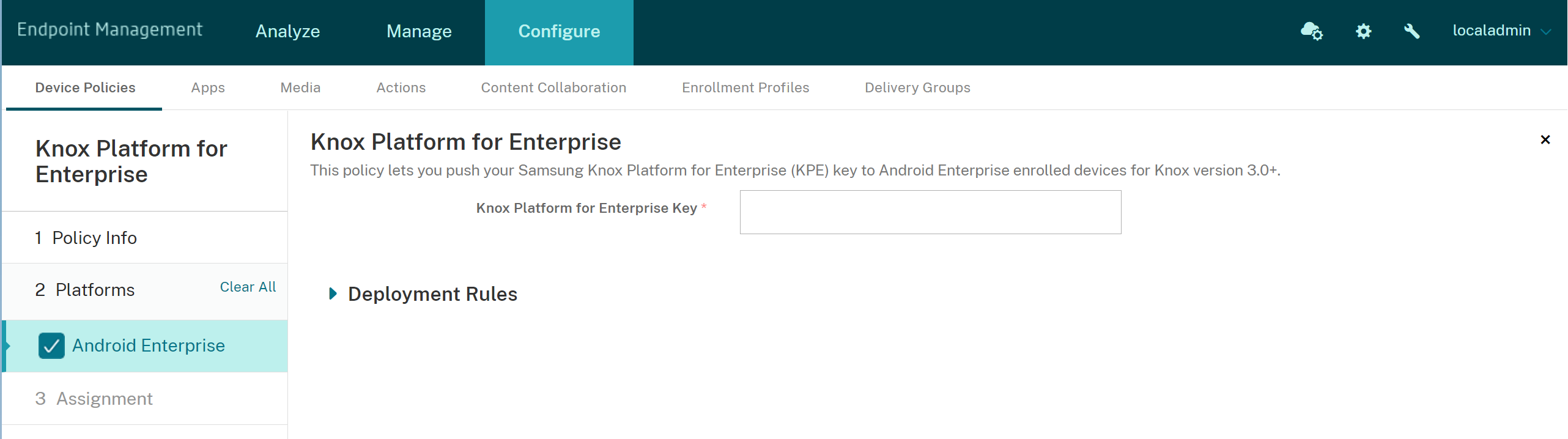This screenshot has height=439, width=1568.
Task: Open the gear settings icon
Action: pyautogui.click(x=1363, y=31)
